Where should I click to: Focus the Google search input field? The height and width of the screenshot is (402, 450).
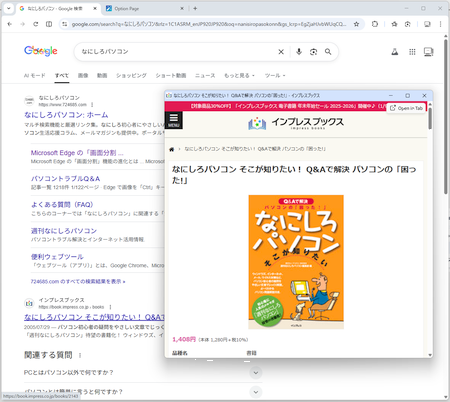177,52
